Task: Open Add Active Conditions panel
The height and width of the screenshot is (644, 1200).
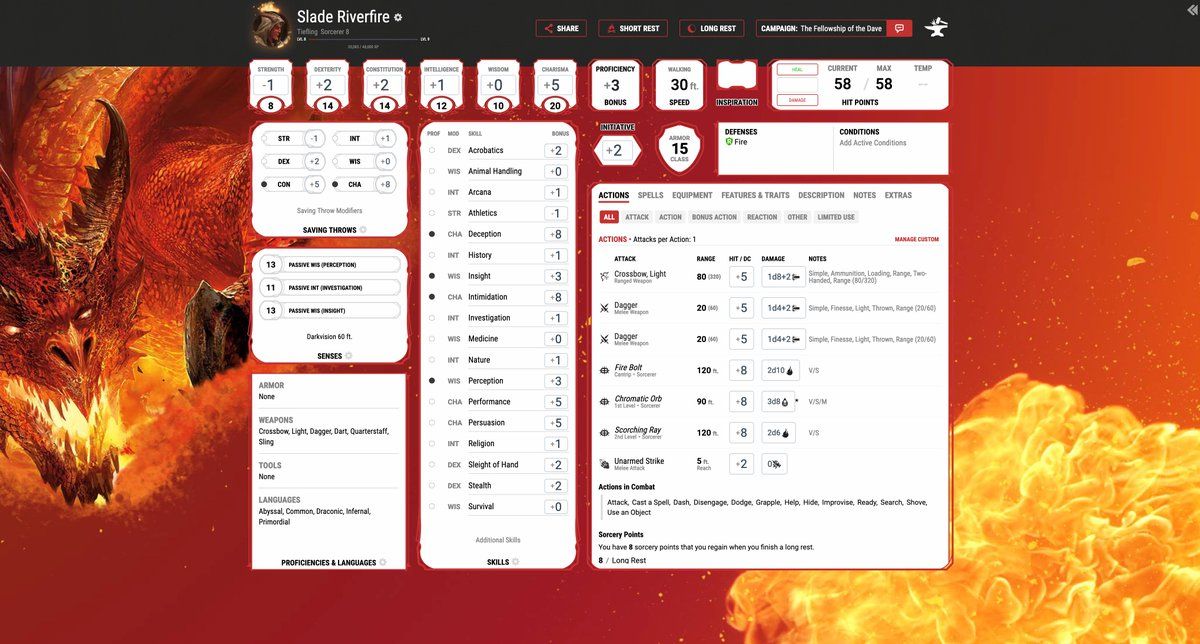Action: pyautogui.click(x=873, y=143)
